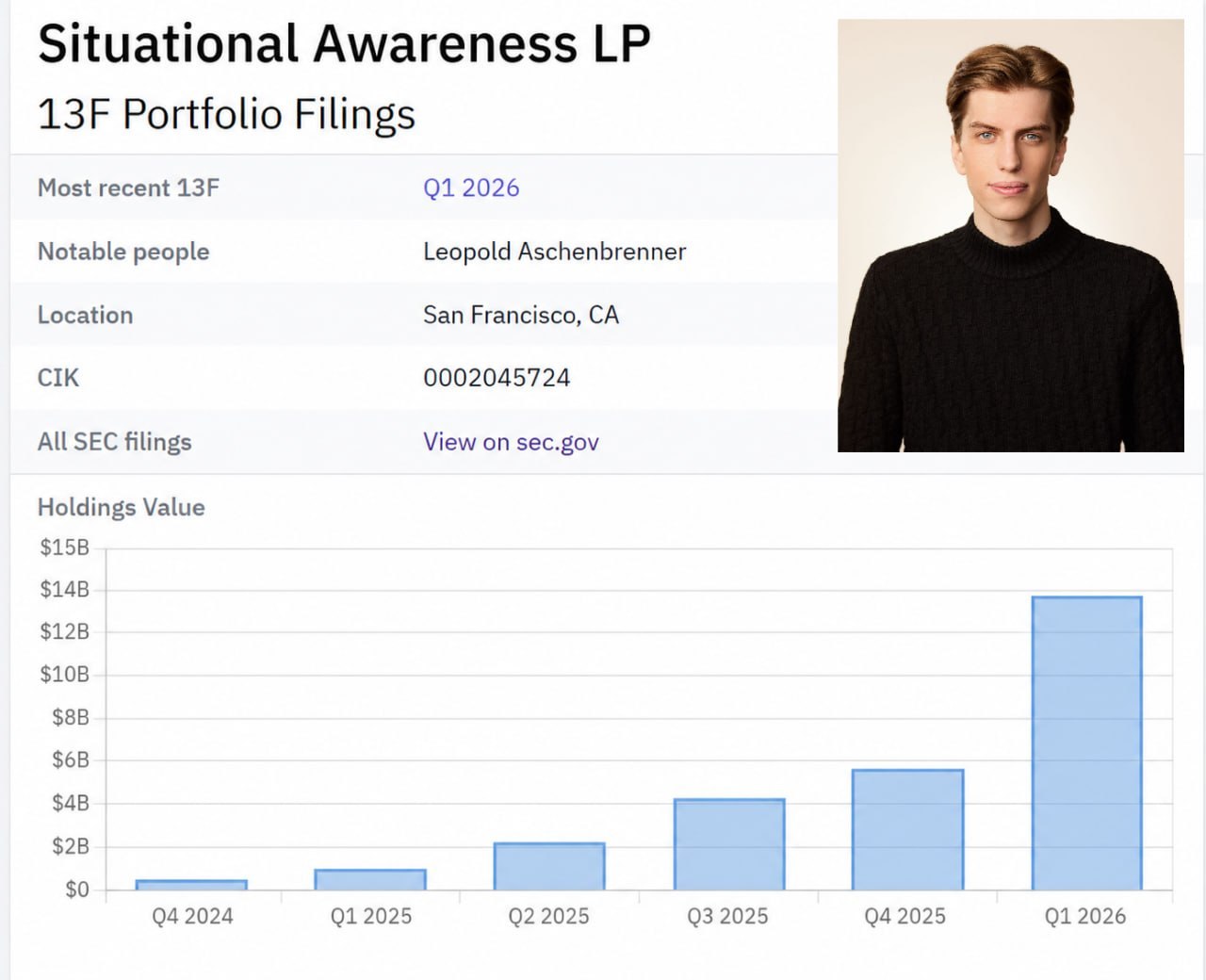This screenshot has height=980, width=1206.
Task: Select the Q4 2025 holdings bar
Action: pyautogui.click(x=907, y=829)
